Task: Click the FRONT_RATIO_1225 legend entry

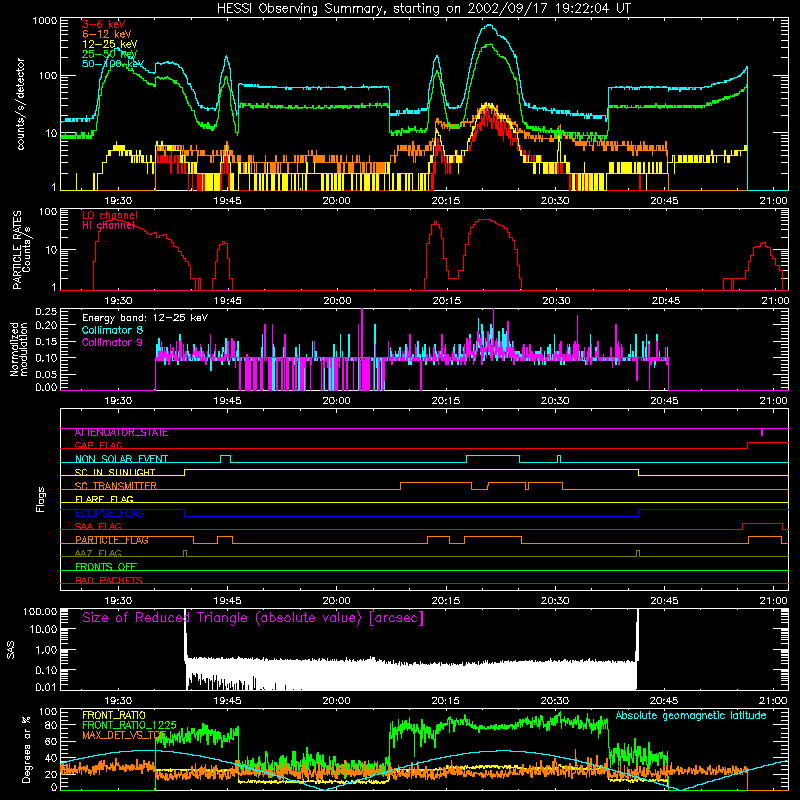Action: pyautogui.click(x=129, y=725)
